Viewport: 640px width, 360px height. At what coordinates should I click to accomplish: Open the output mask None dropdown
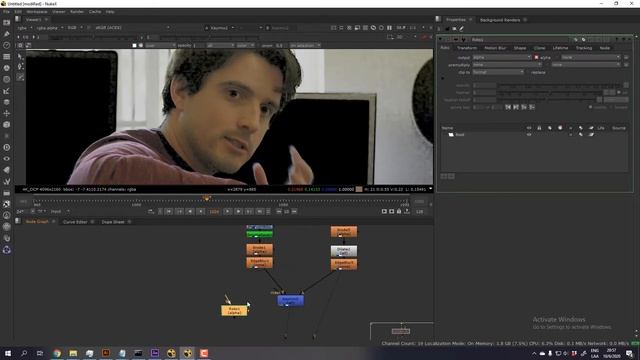pyautogui.click(x=591, y=58)
